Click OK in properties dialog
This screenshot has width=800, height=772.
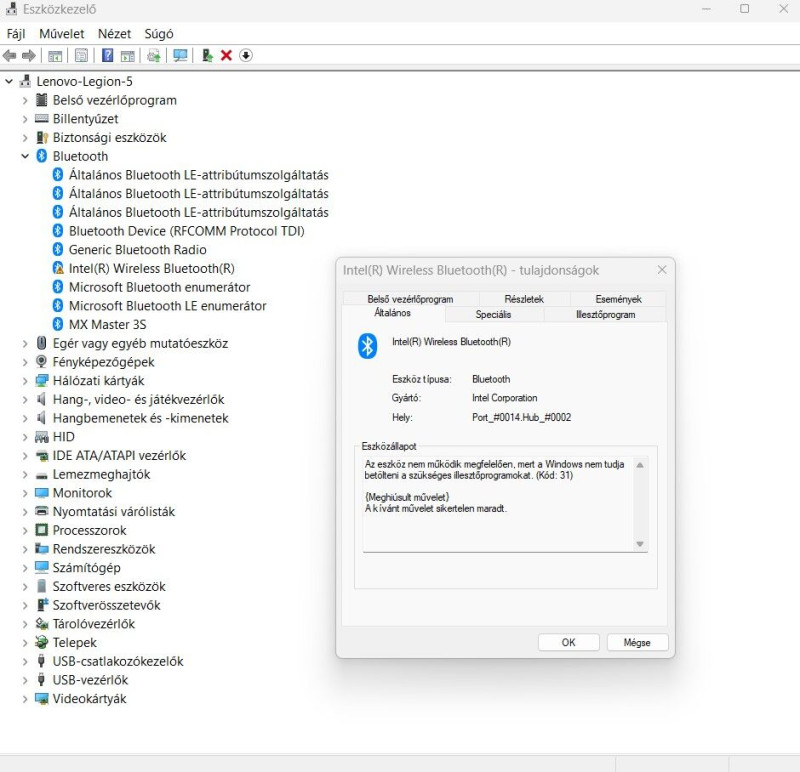(x=568, y=642)
